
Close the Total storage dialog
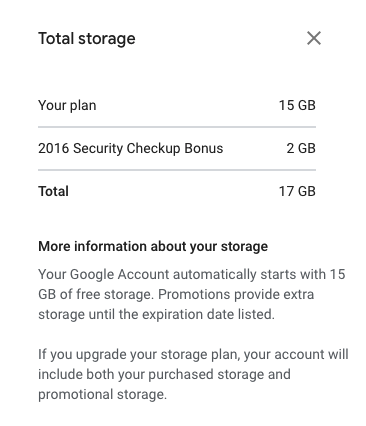[x=314, y=38]
